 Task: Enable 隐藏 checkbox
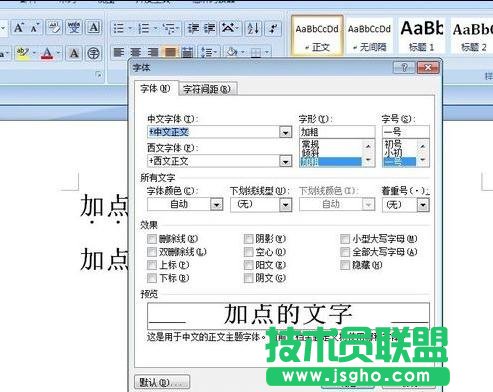(345, 265)
